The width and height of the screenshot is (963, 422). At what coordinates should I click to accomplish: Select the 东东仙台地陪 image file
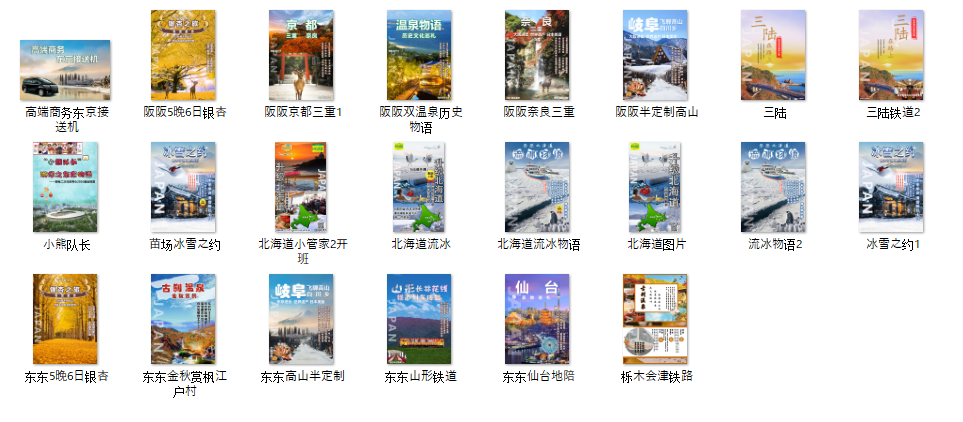(537, 319)
